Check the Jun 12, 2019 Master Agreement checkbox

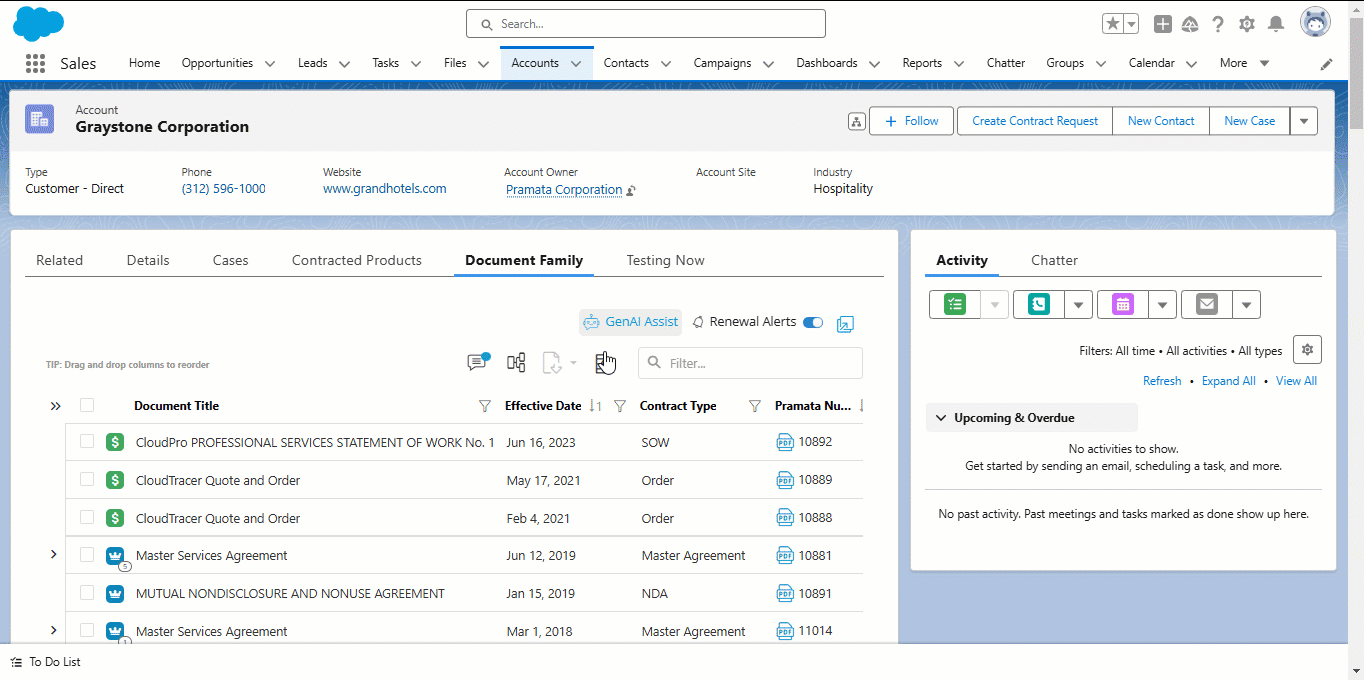[x=87, y=554]
